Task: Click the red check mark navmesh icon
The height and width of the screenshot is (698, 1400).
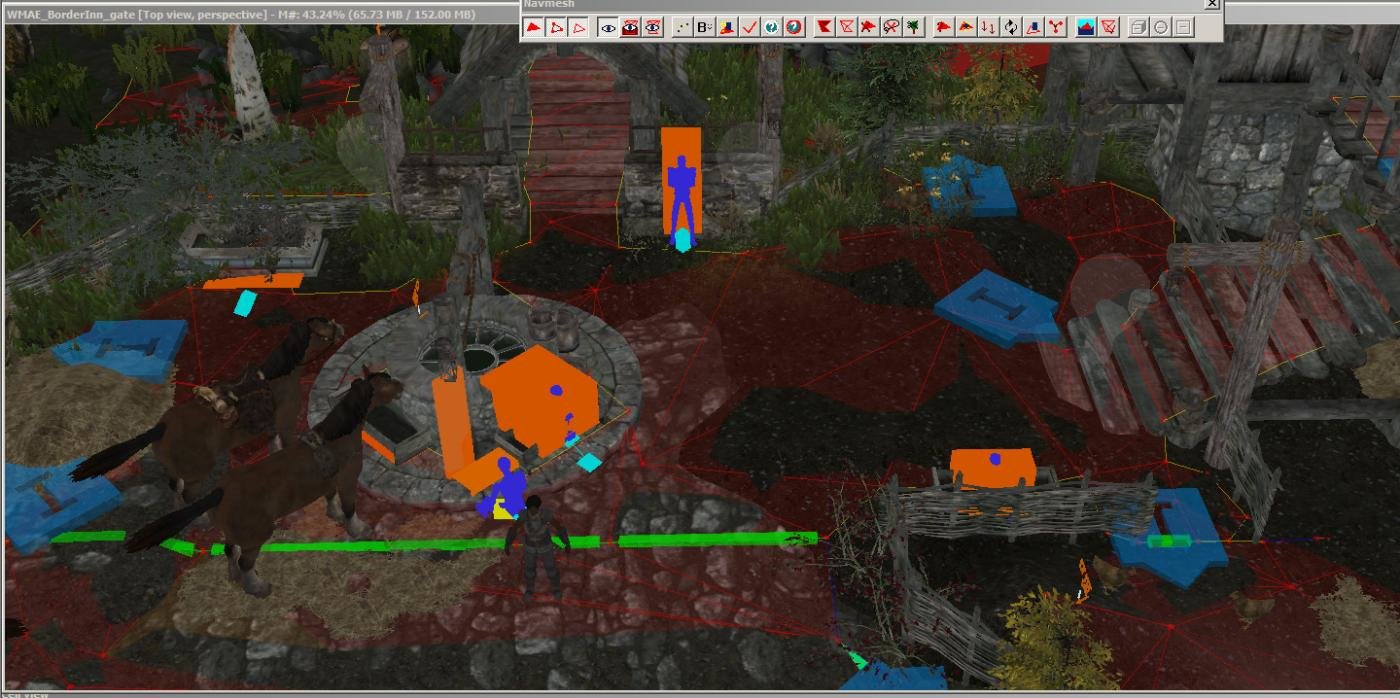Action: tap(749, 28)
